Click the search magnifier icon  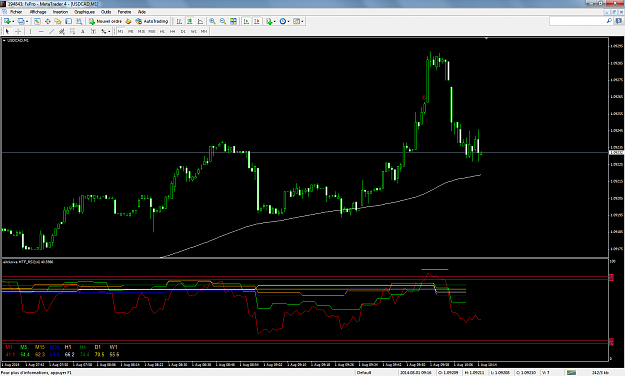[x=609, y=21]
